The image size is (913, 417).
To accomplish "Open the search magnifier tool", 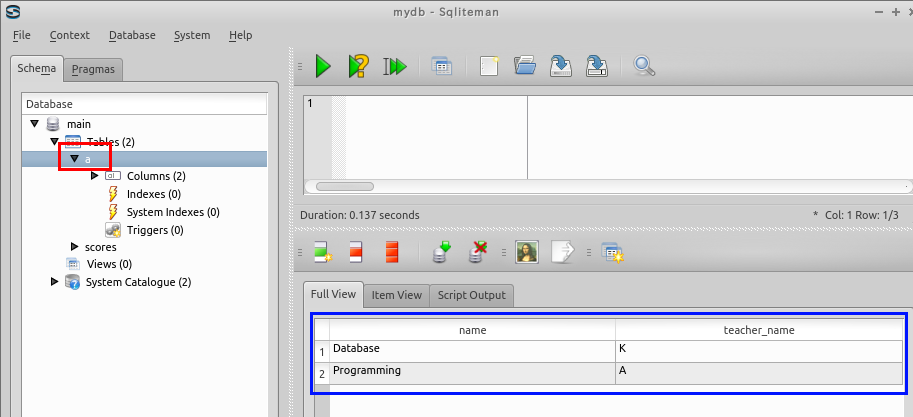I will [644, 66].
